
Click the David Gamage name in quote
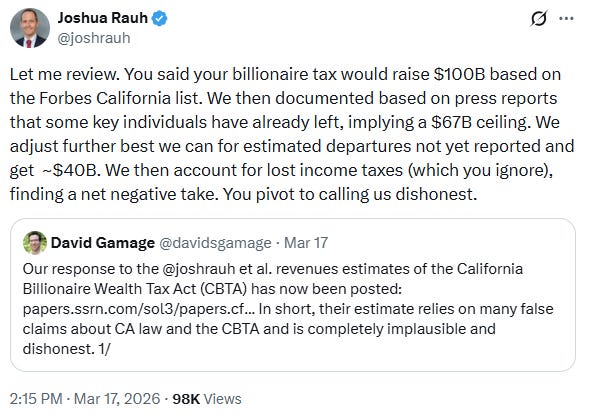pyautogui.click(x=103, y=243)
